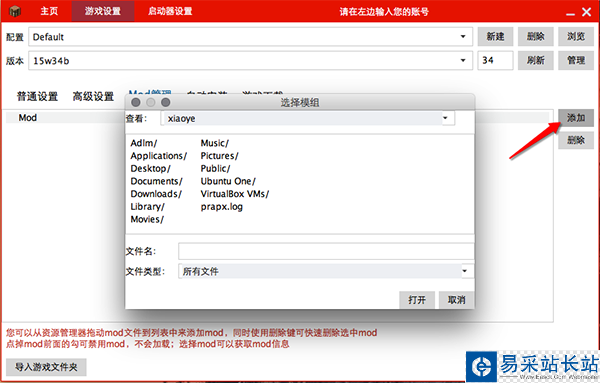Click the 添加 mod button
Image resolution: width=600 pixels, height=383 pixels.
coord(576,118)
